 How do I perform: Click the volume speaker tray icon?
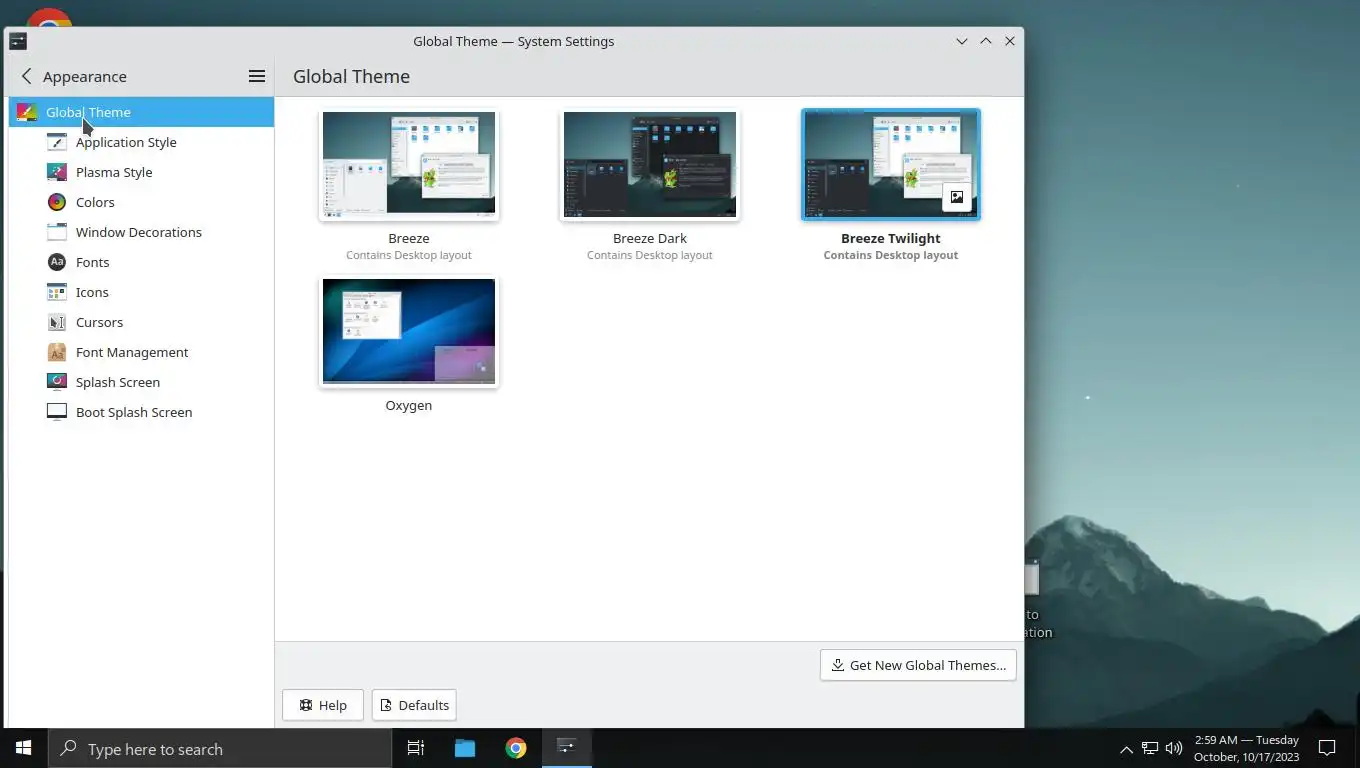pos(1174,748)
